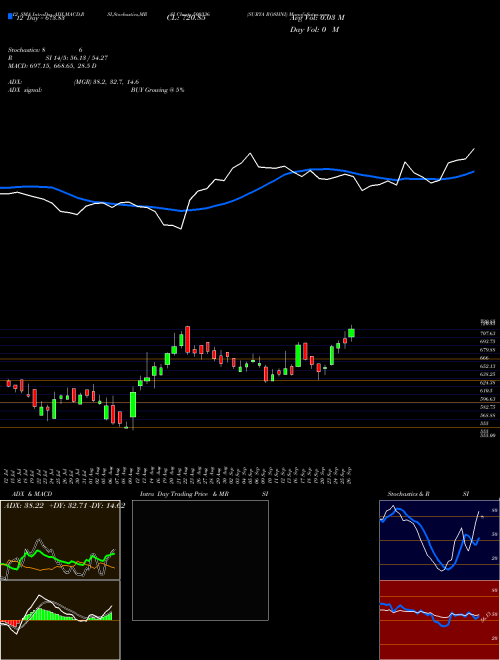Screen dimensions: 500x660
Task: Click the 652.13 price axis label
Action: (x=489, y=366)
